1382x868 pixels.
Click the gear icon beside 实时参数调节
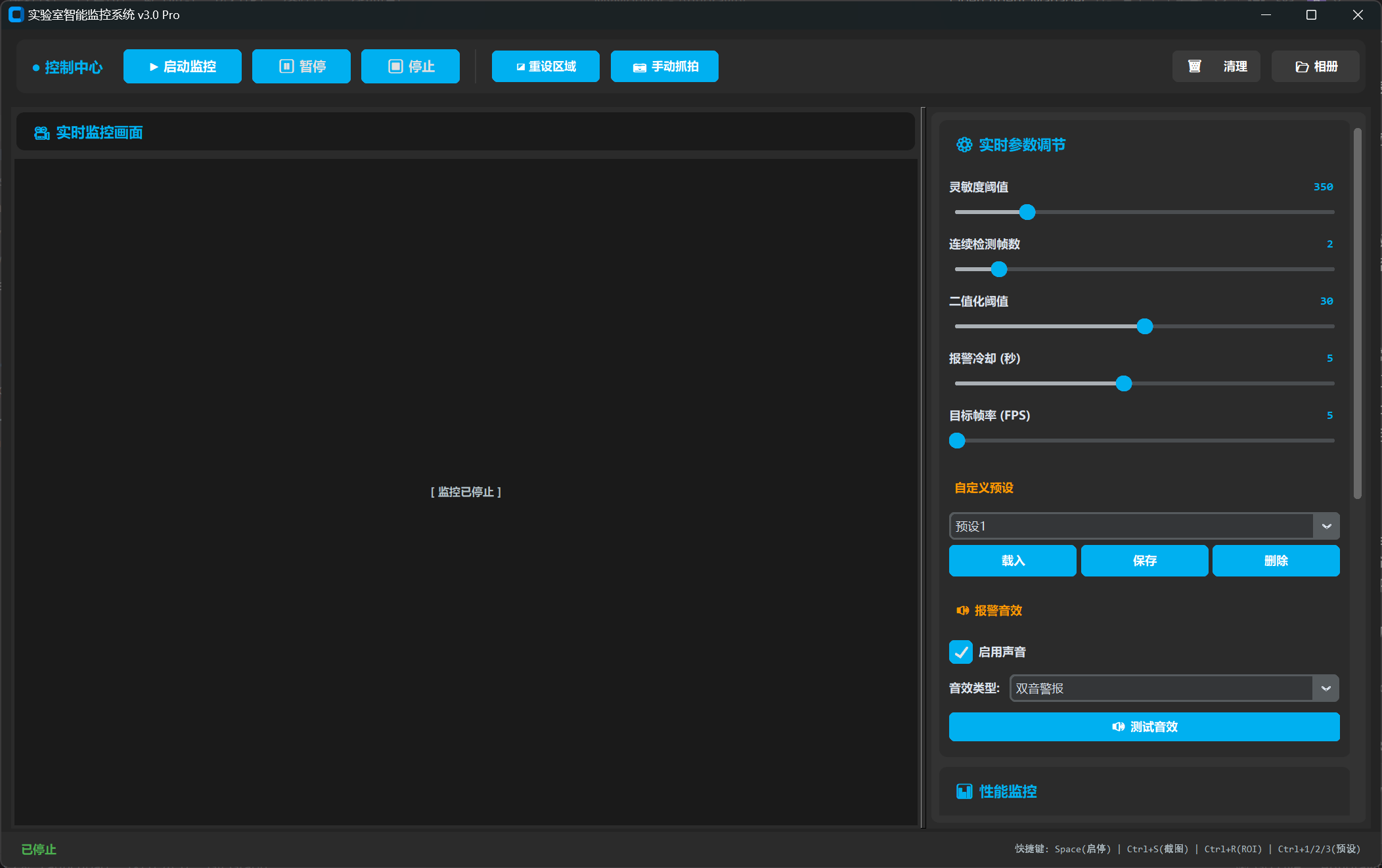coord(964,144)
